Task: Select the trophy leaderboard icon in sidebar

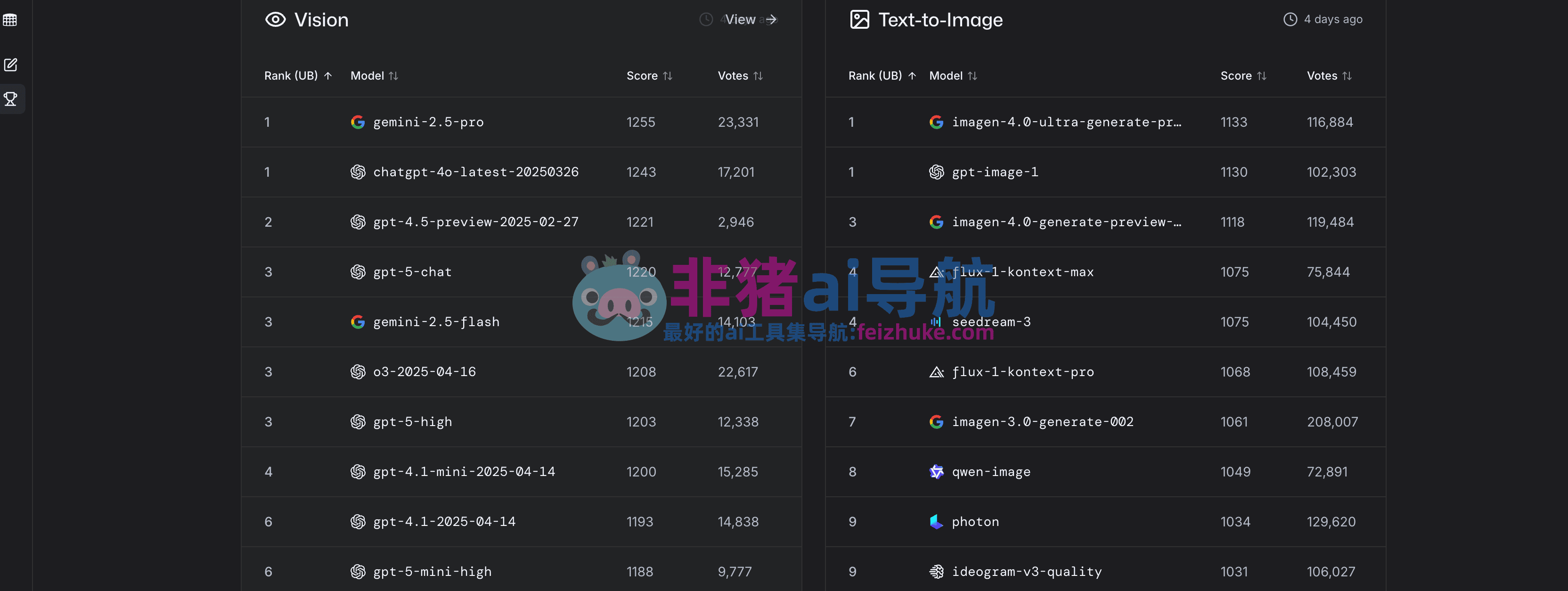Action: pyautogui.click(x=12, y=98)
